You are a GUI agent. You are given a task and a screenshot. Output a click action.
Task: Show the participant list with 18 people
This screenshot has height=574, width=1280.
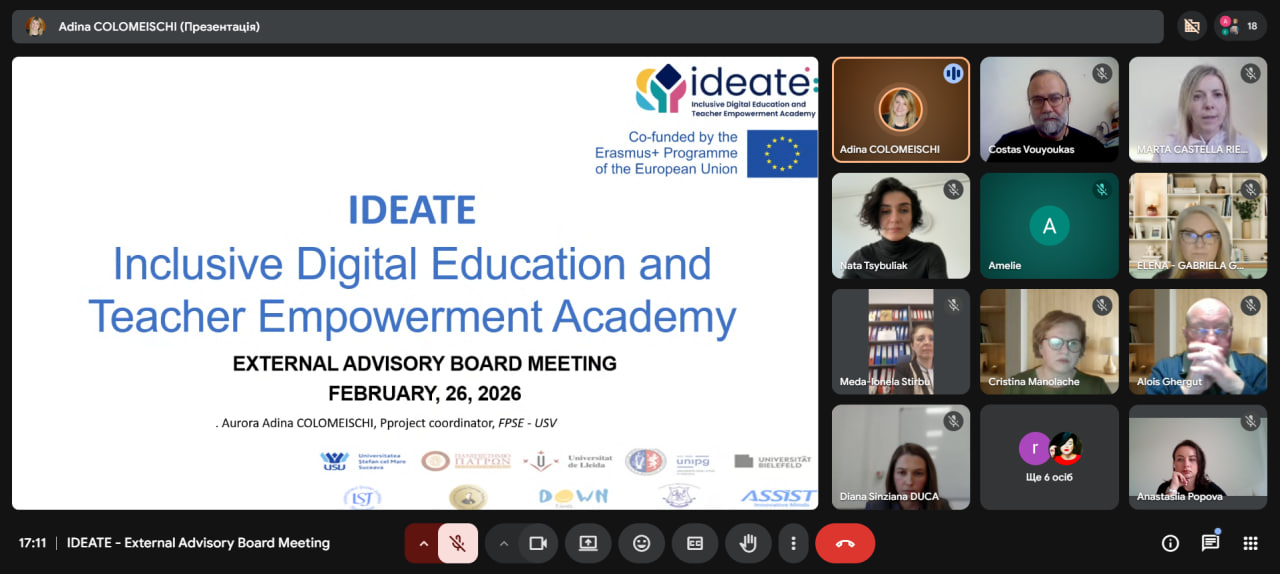coord(1240,26)
